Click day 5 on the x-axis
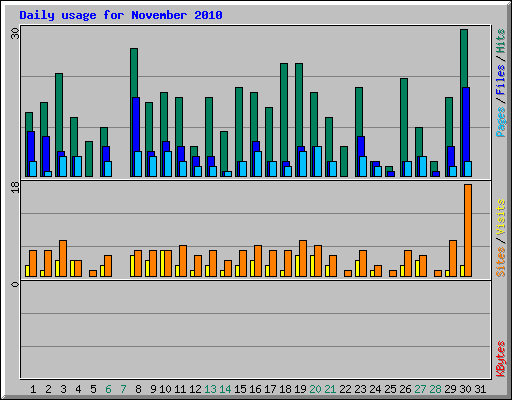Screen dimensions: 512x400 pyautogui.click(x=93, y=389)
